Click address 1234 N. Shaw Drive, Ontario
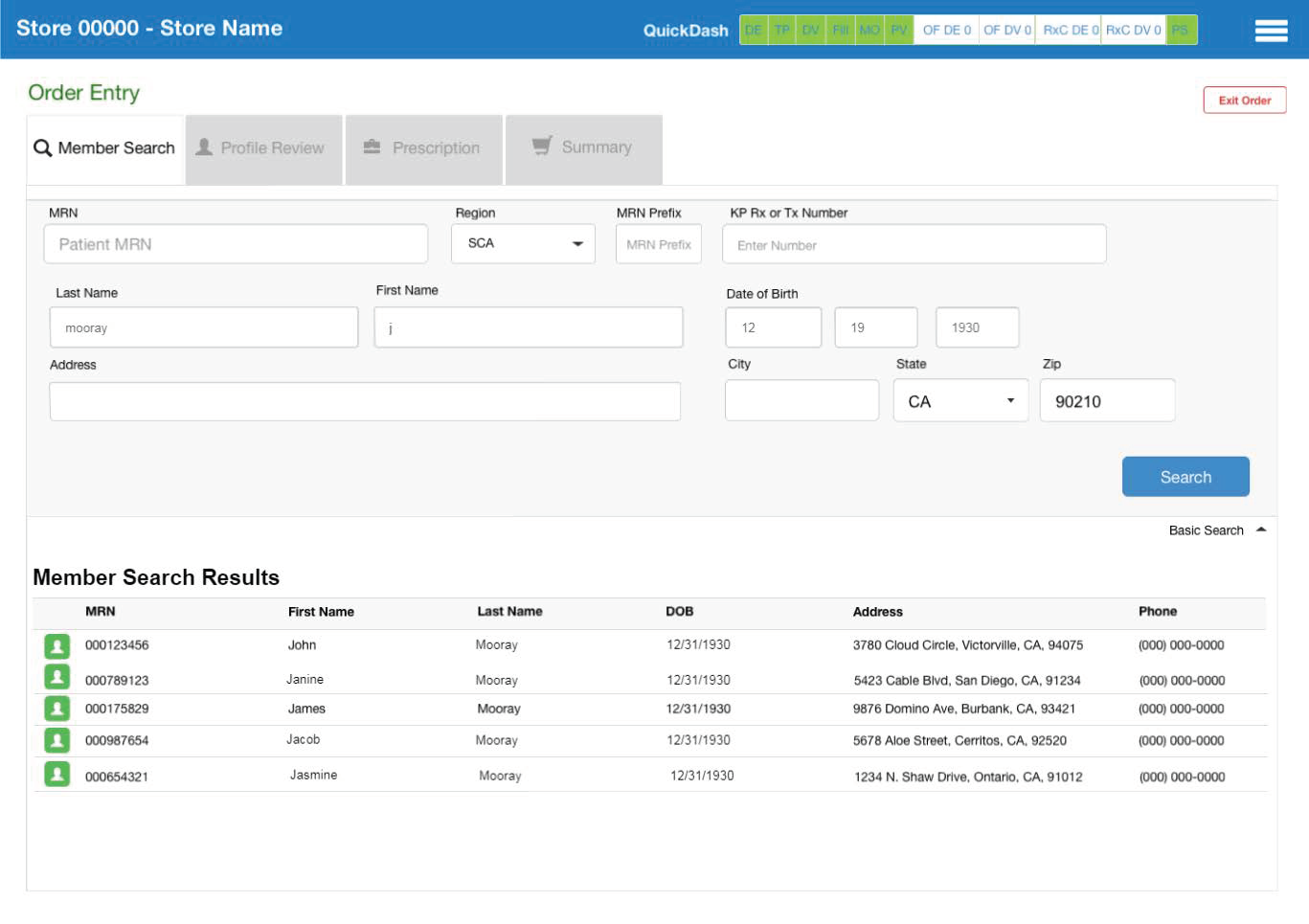 (968, 777)
